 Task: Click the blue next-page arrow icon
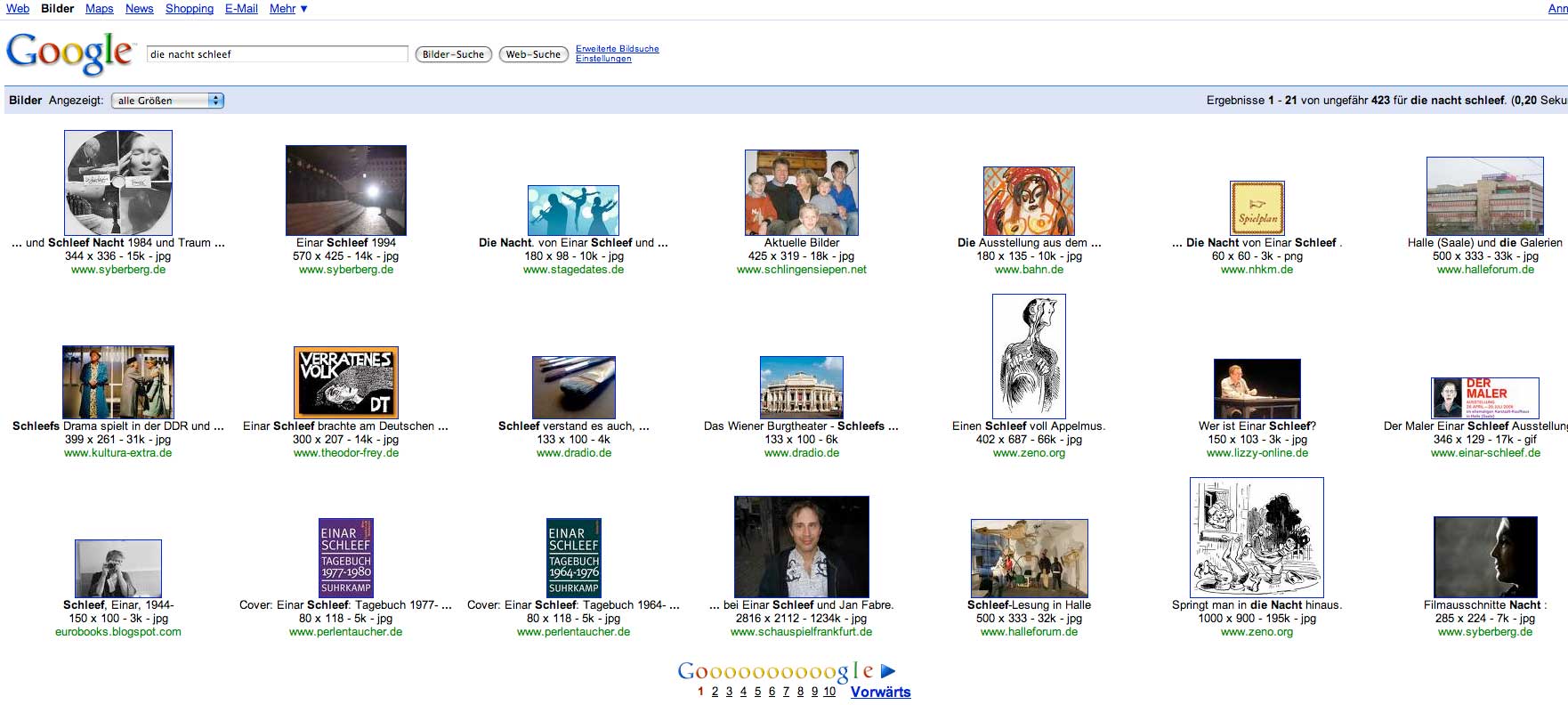887,671
